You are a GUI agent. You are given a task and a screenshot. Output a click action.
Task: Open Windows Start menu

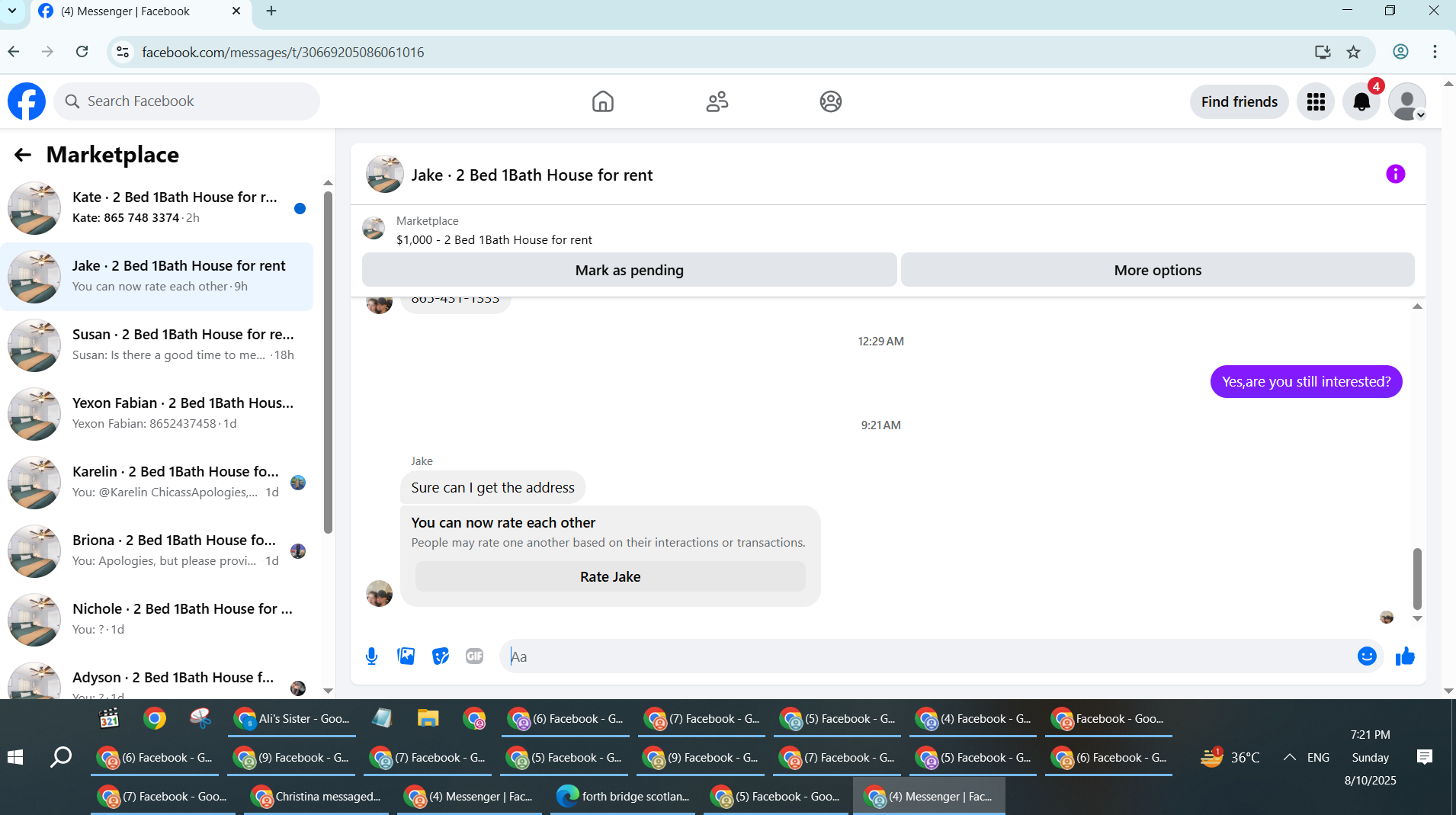pyautogui.click(x=15, y=757)
